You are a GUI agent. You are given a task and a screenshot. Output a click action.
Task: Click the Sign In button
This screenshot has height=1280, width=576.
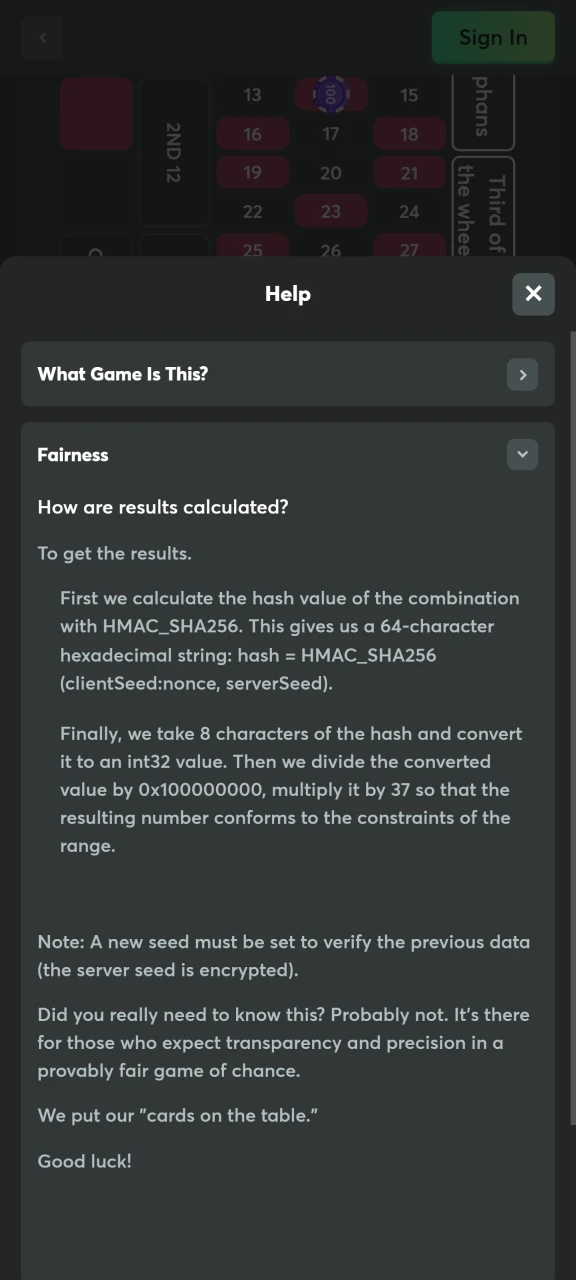493,38
